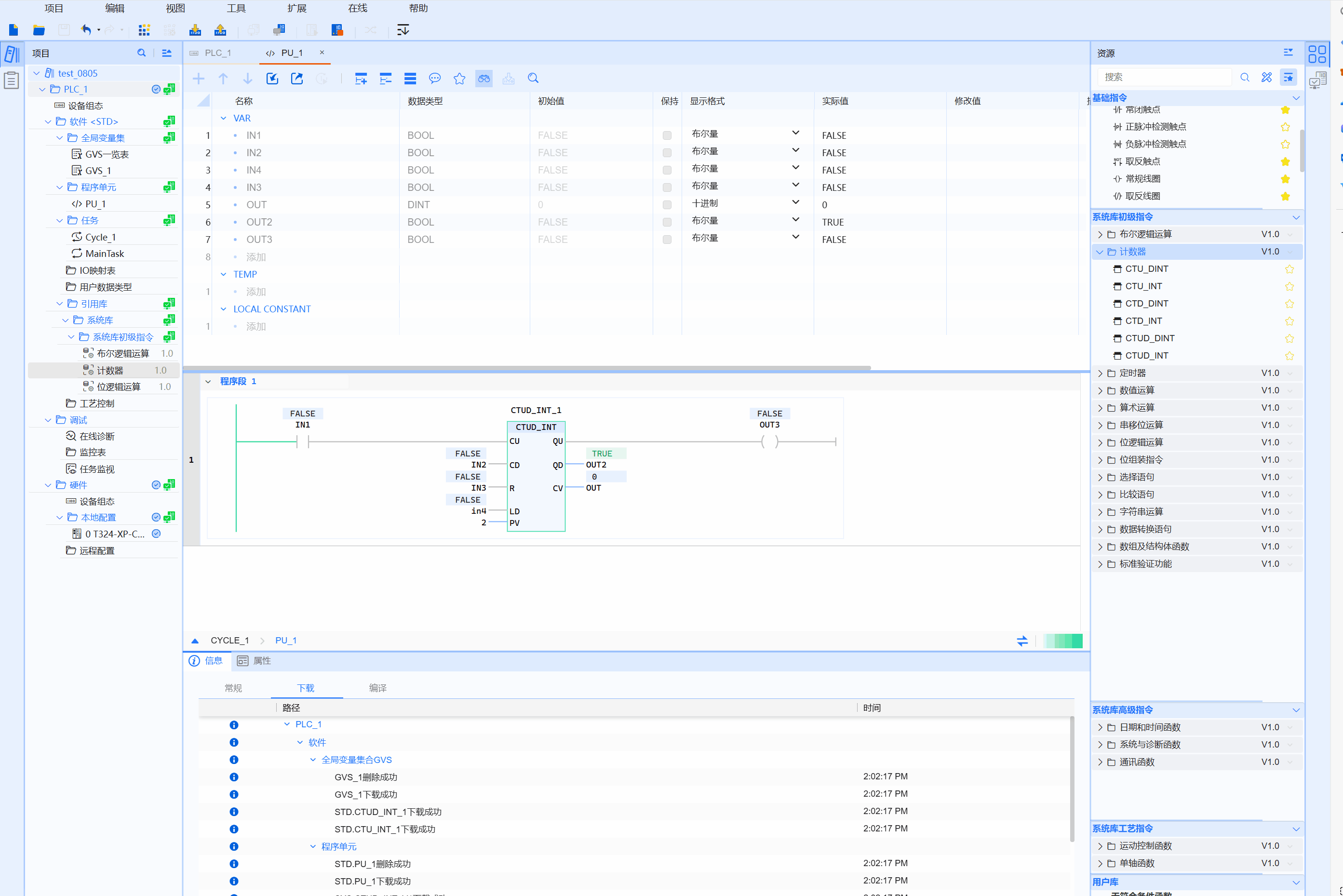
Task: Collapse 程序段 1 network section
Action: (x=208, y=381)
